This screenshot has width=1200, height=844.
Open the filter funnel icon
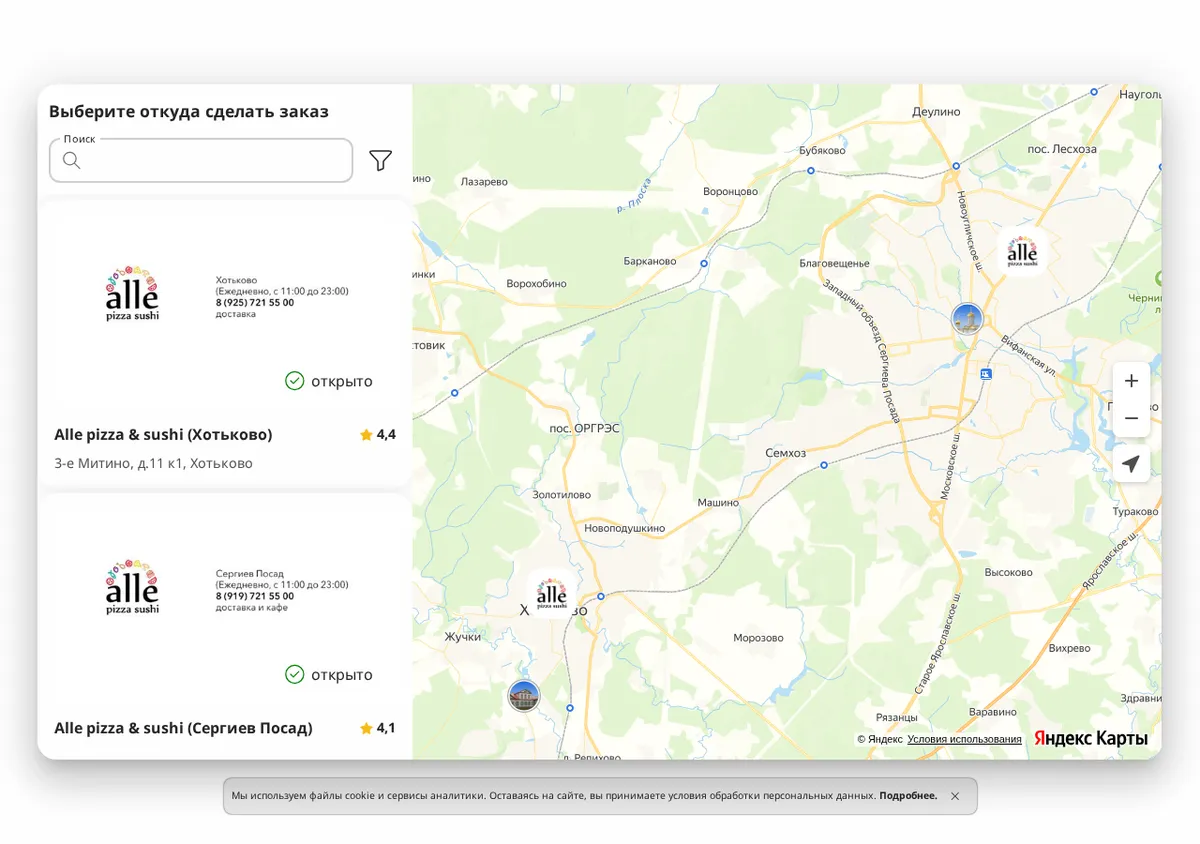(380, 160)
